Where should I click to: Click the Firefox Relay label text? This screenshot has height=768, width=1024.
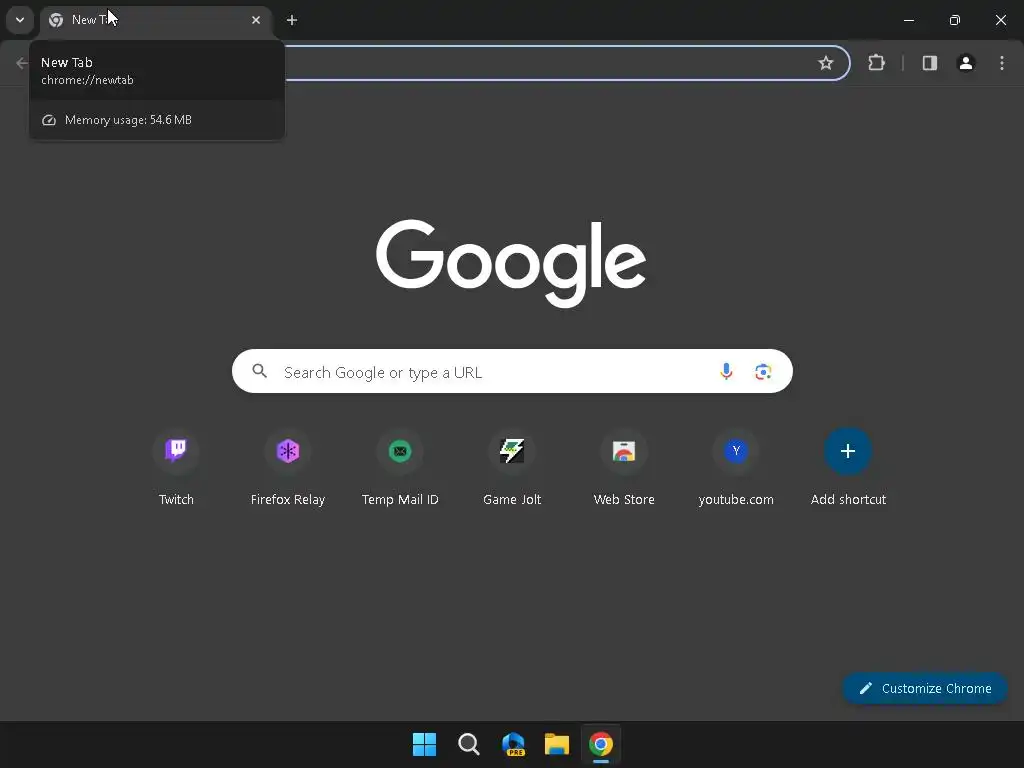point(288,500)
